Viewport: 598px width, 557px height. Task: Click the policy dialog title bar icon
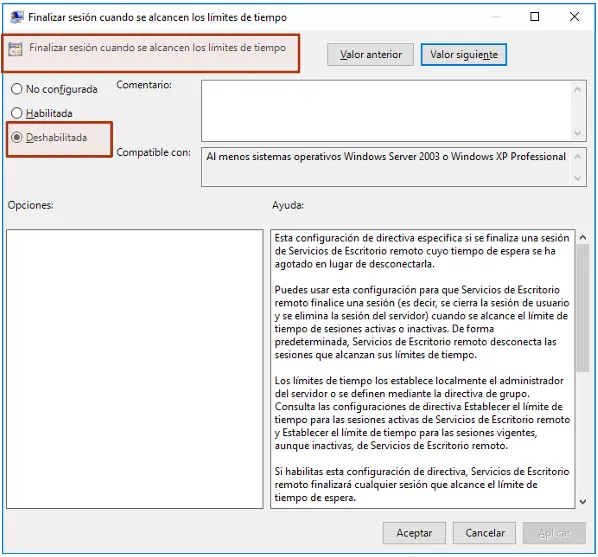point(16,17)
